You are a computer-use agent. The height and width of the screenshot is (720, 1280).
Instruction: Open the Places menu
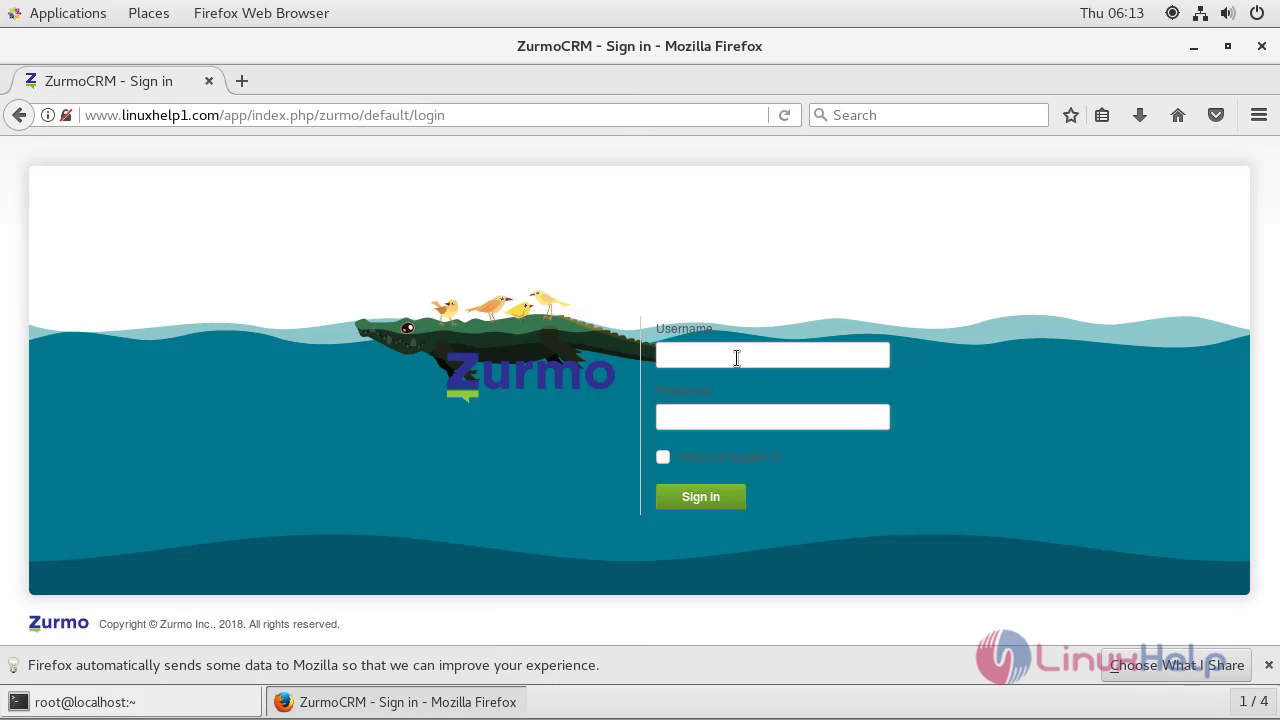tap(149, 13)
